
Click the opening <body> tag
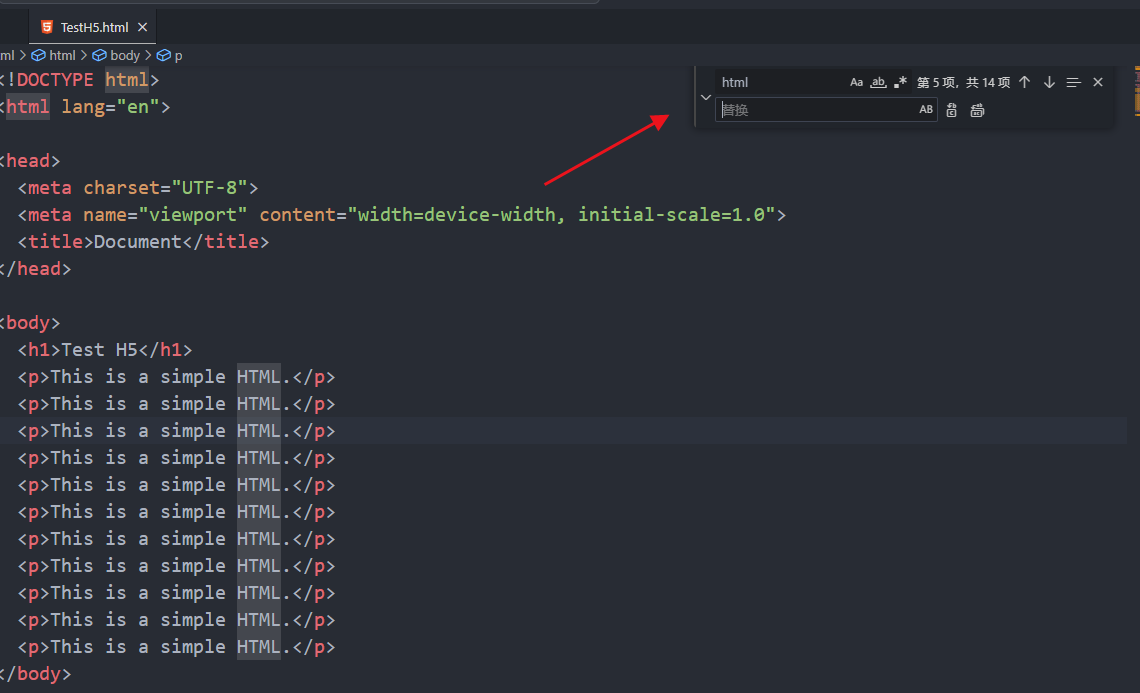click(x=30, y=323)
